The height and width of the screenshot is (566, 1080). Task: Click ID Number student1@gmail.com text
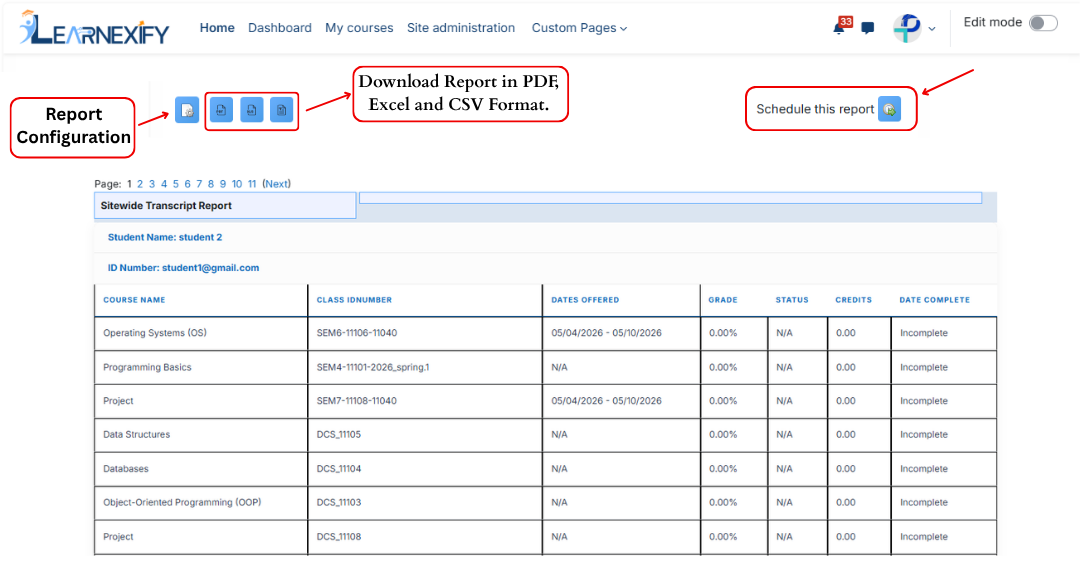tap(183, 268)
